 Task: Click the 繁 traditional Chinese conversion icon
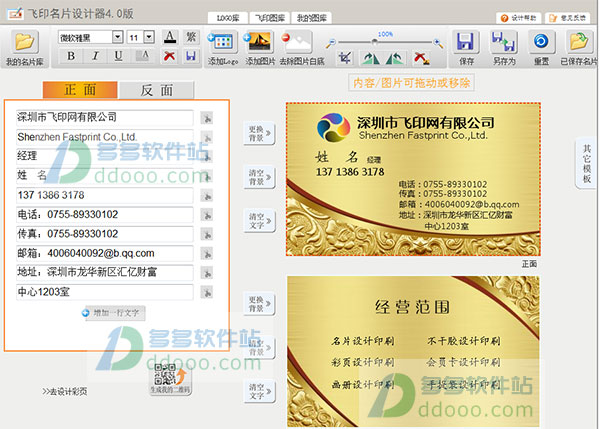191,38
